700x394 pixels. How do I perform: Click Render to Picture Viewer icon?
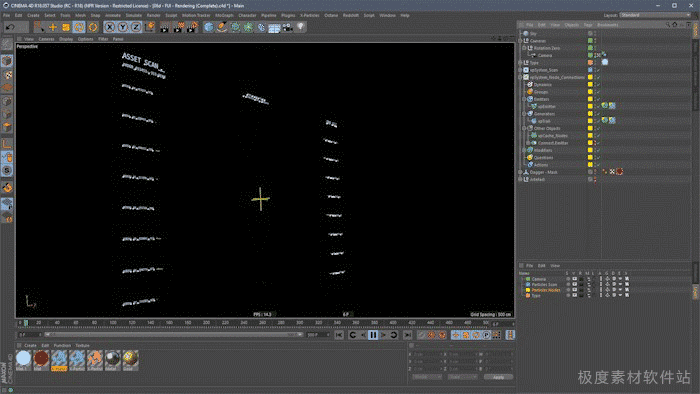pos(178,27)
